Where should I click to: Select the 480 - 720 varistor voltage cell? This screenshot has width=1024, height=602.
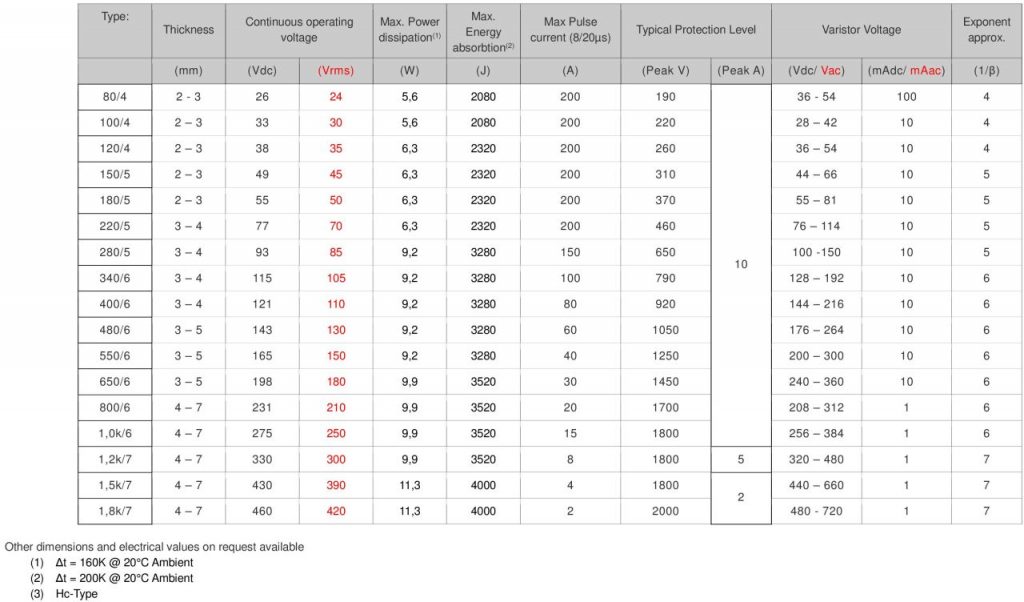tap(816, 511)
